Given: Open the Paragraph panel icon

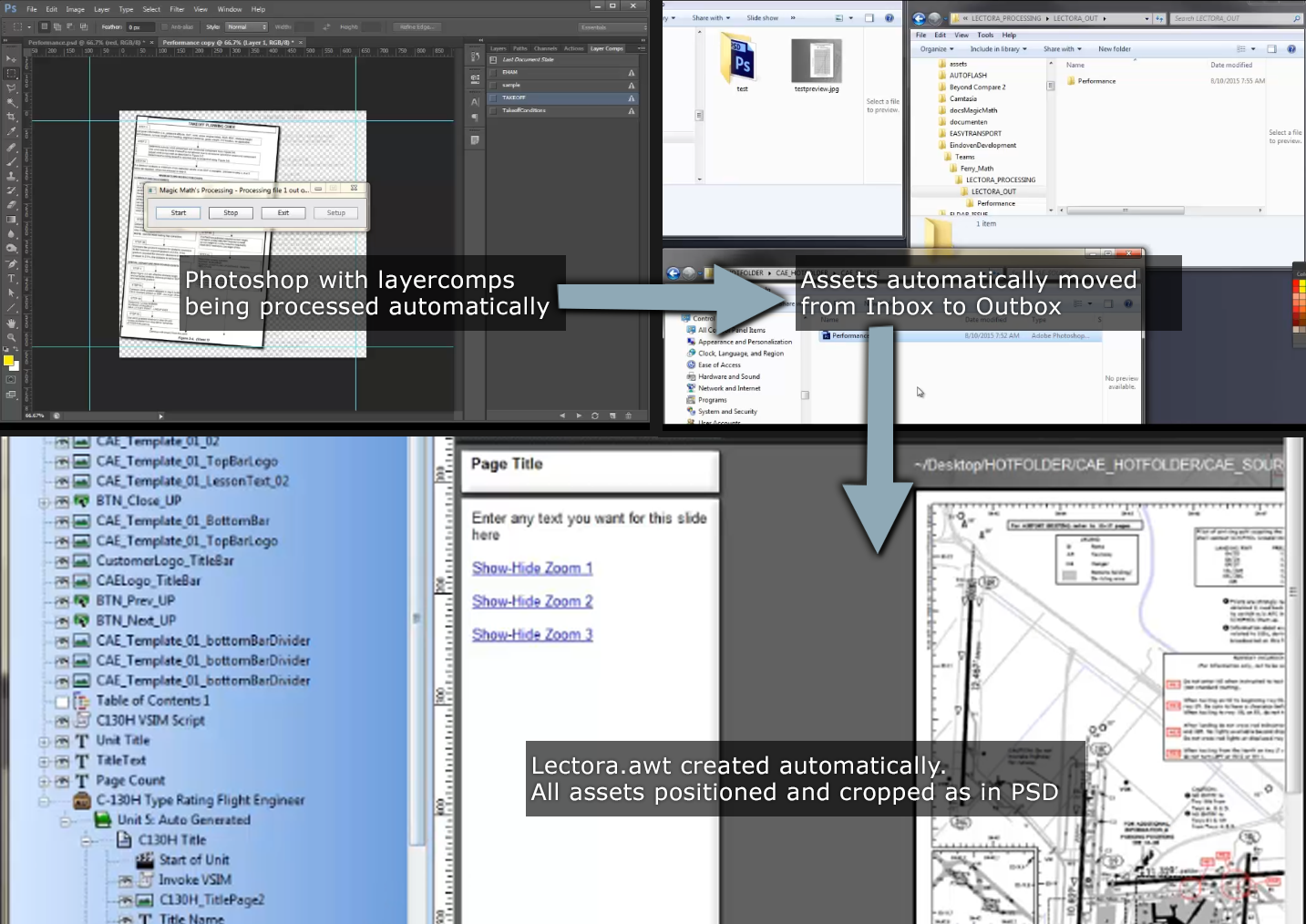Looking at the screenshot, I should (x=475, y=117).
